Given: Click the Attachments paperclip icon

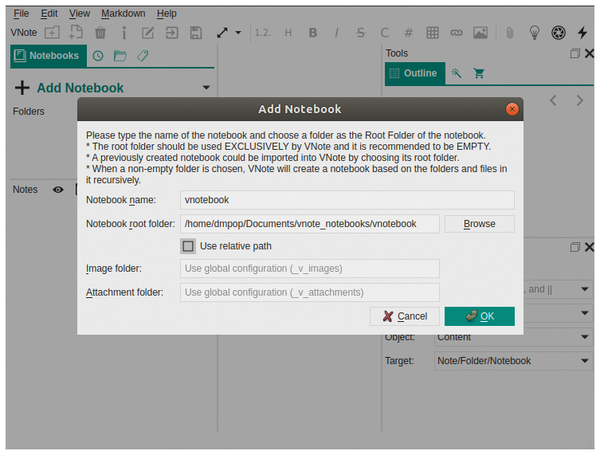Looking at the screenshot, I should coord(510,33).
